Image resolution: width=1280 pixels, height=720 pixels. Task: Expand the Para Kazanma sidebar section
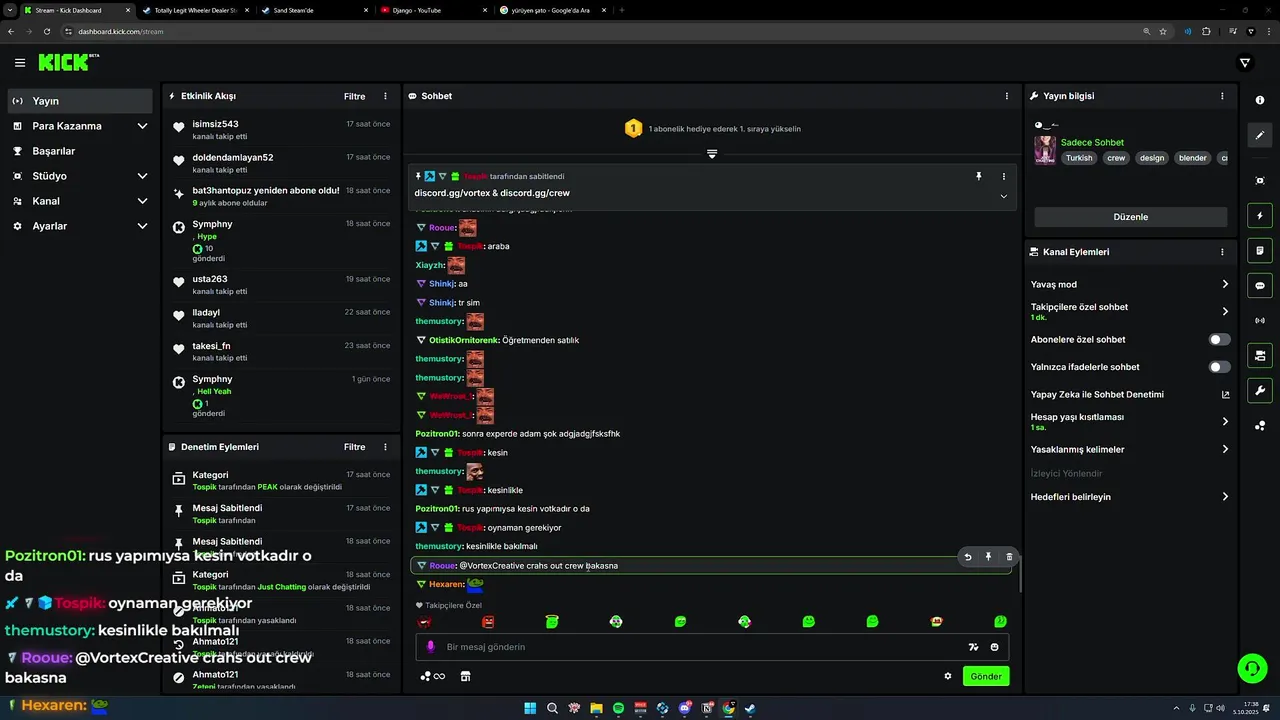[x=80, y=126]
